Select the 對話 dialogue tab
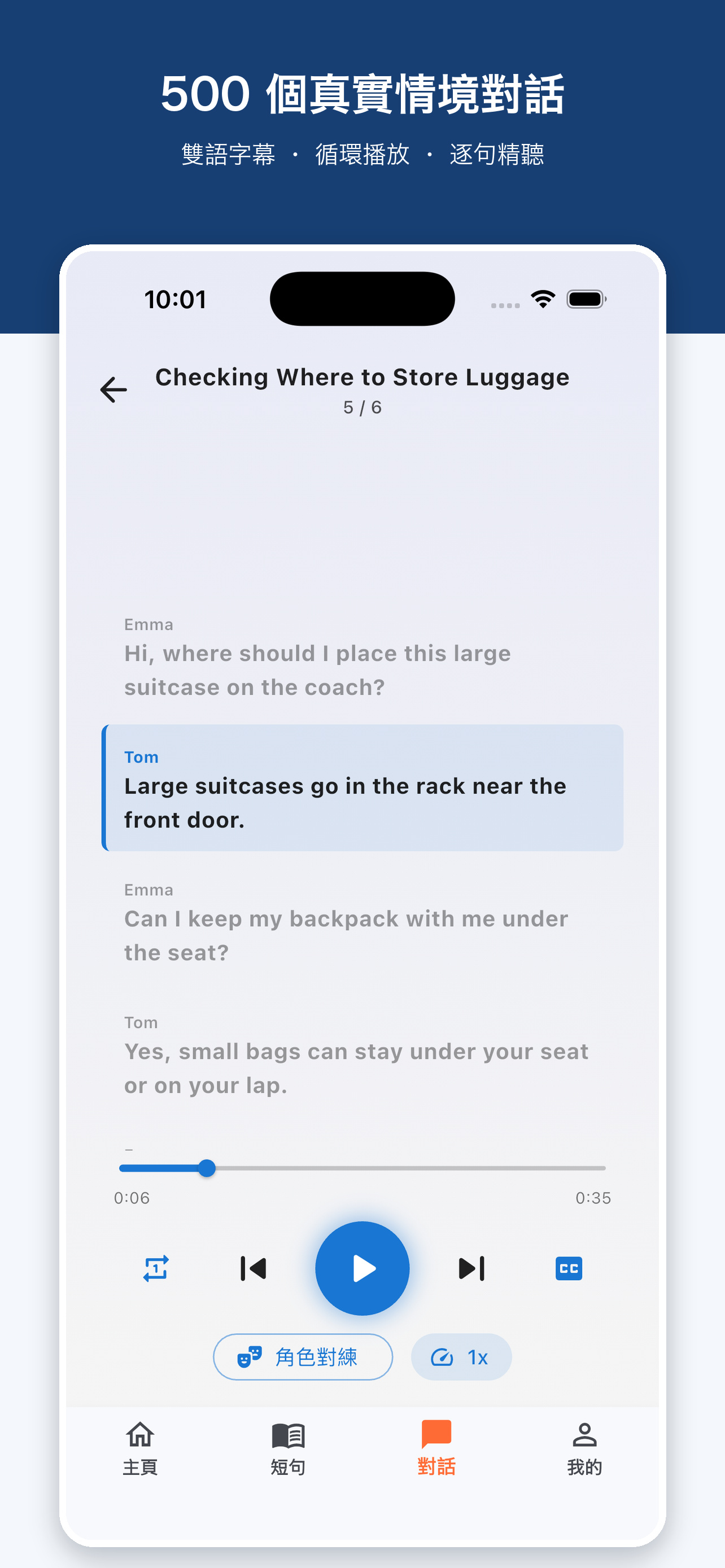 (436, 1449)
